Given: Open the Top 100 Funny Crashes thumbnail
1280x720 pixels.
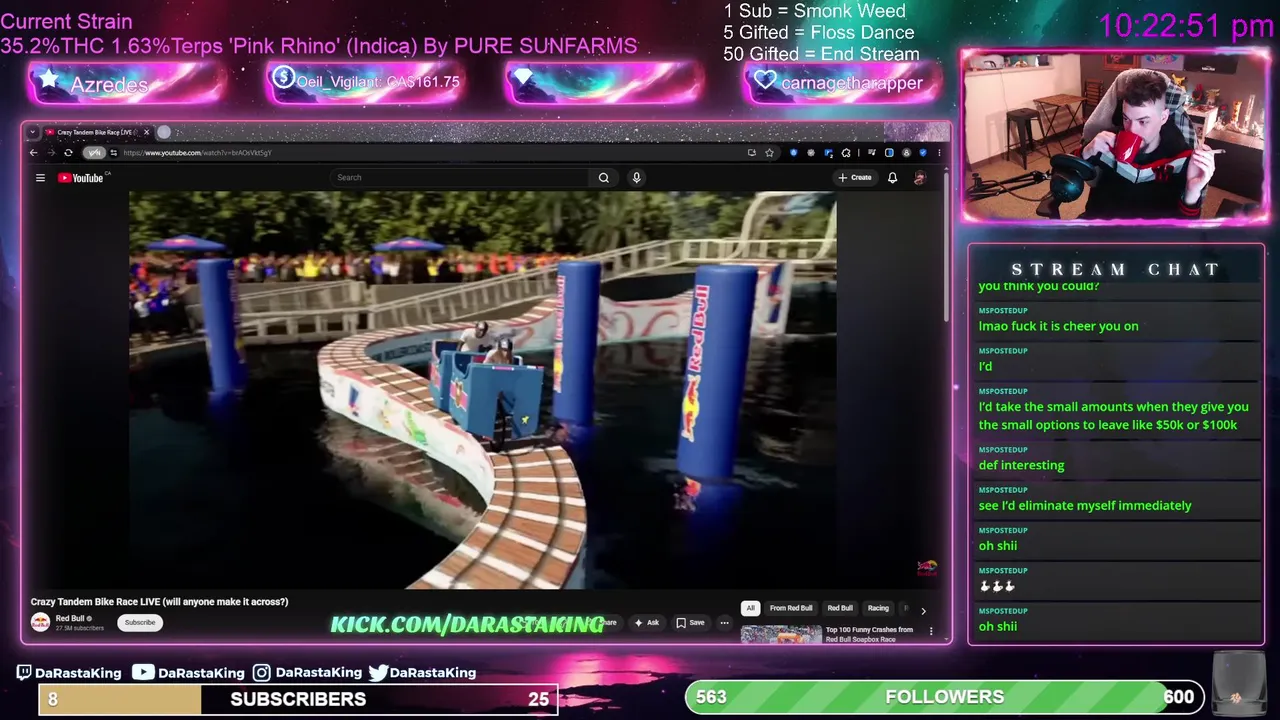Looking at the screenshot, I should click(x=781, y=633).
